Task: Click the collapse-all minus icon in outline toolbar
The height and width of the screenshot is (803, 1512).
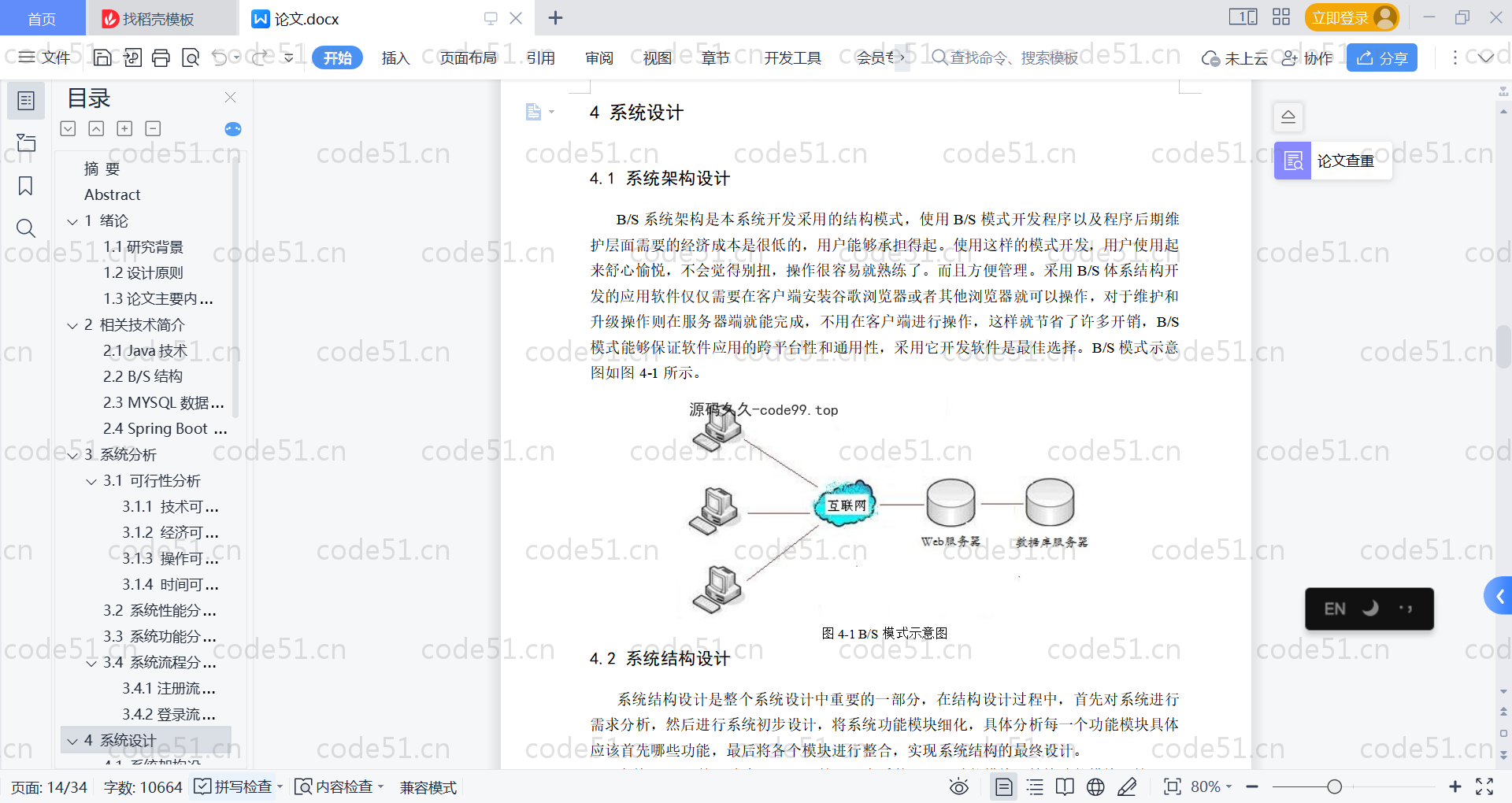Action: (153, 128)
